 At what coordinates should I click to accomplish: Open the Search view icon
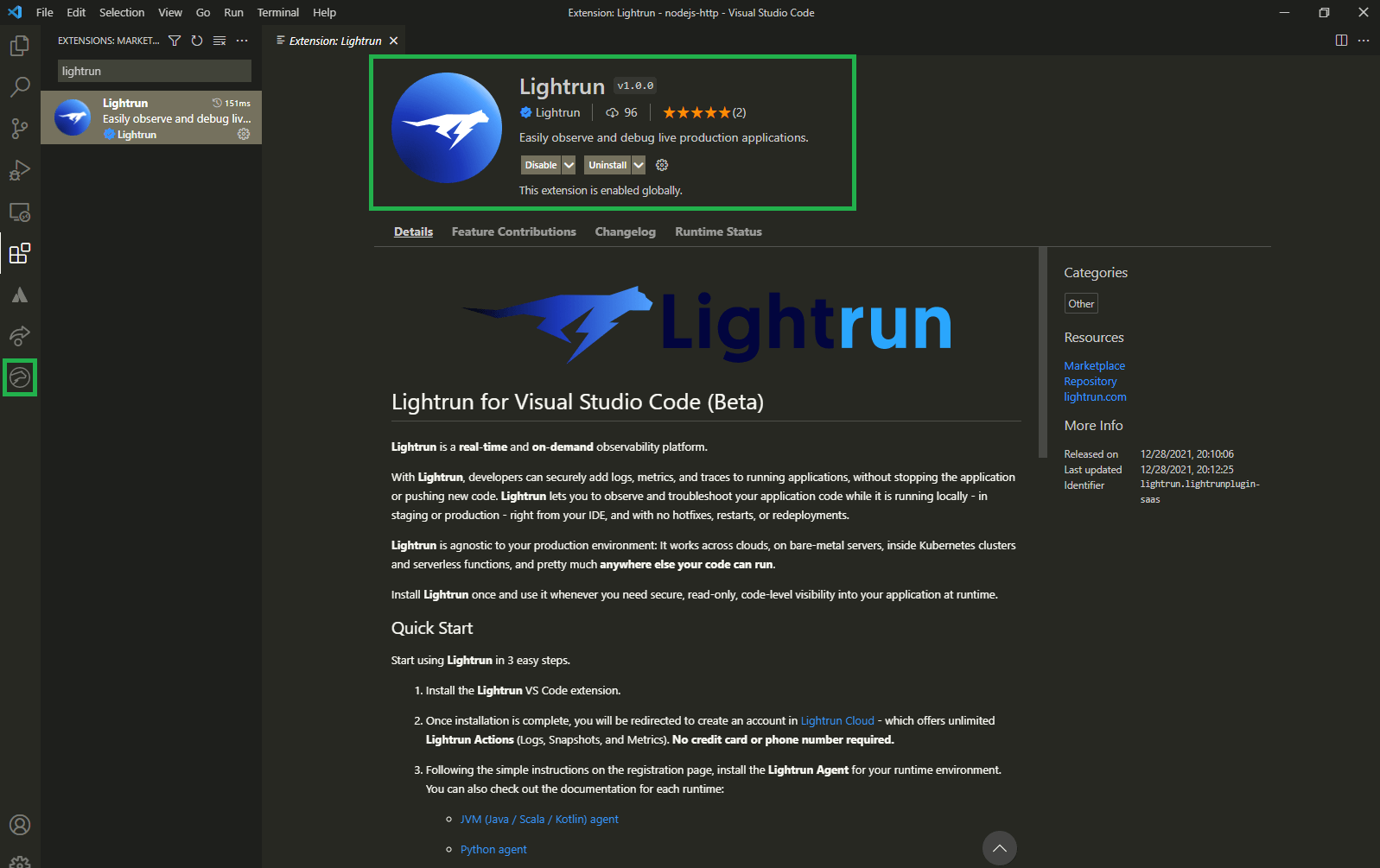pyautogui.click(x=19, y=87)
